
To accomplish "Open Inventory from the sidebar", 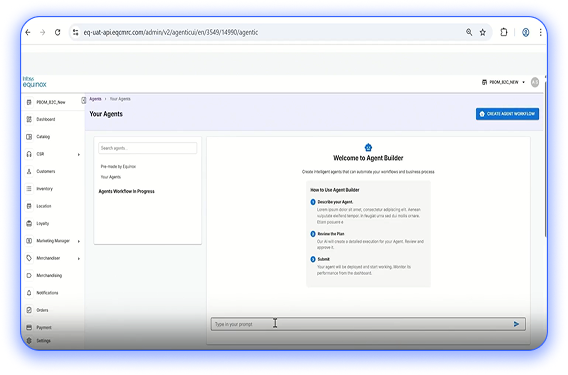I will pos(45,188).
